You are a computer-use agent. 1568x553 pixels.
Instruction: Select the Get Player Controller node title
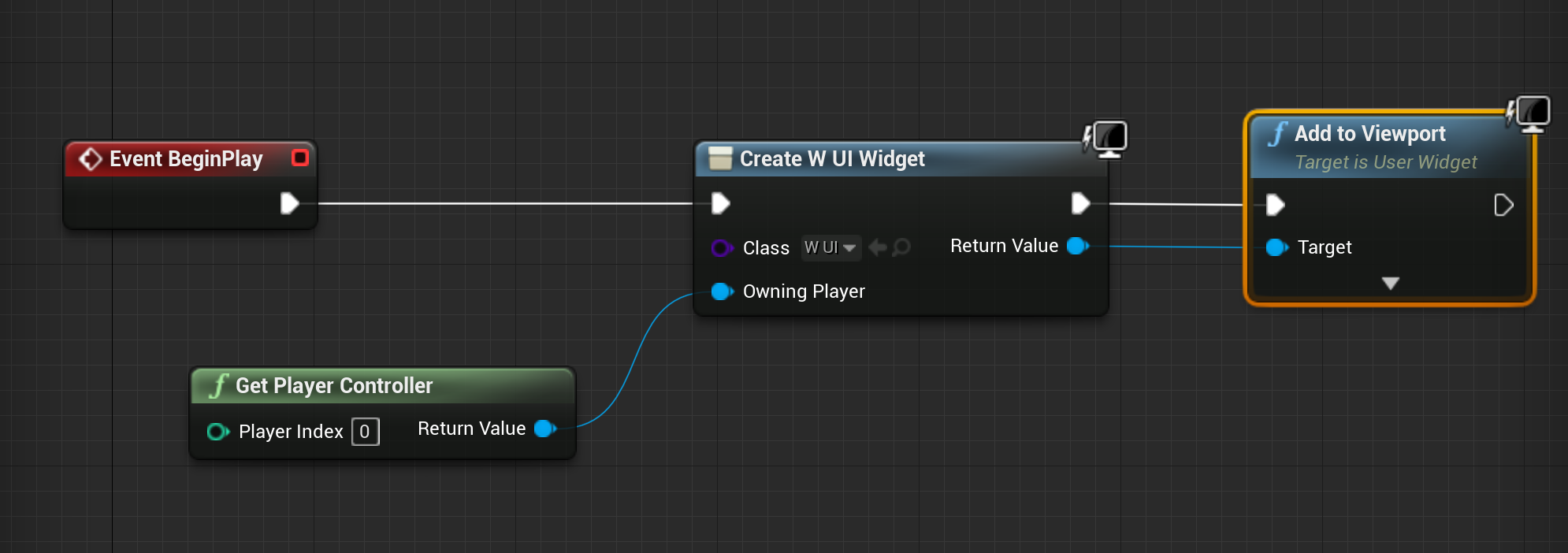334,385
